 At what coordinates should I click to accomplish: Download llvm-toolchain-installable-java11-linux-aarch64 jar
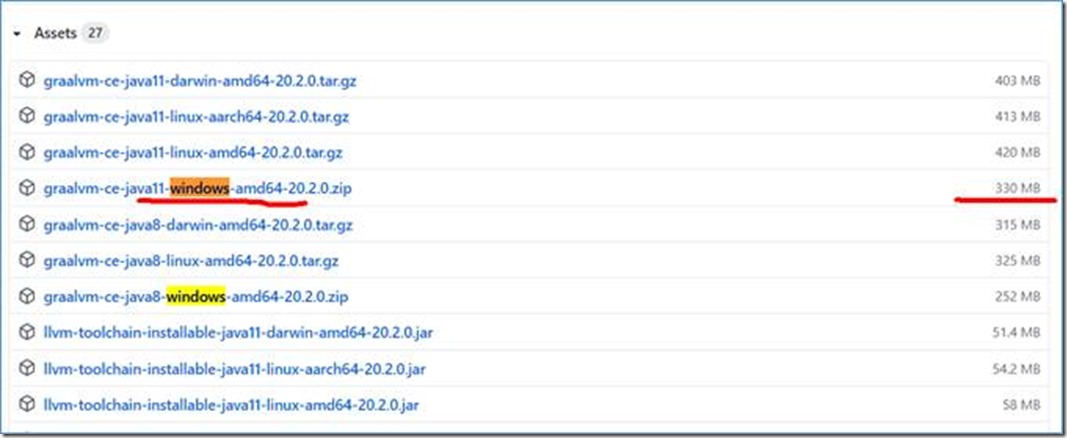[x=235, y=369]
